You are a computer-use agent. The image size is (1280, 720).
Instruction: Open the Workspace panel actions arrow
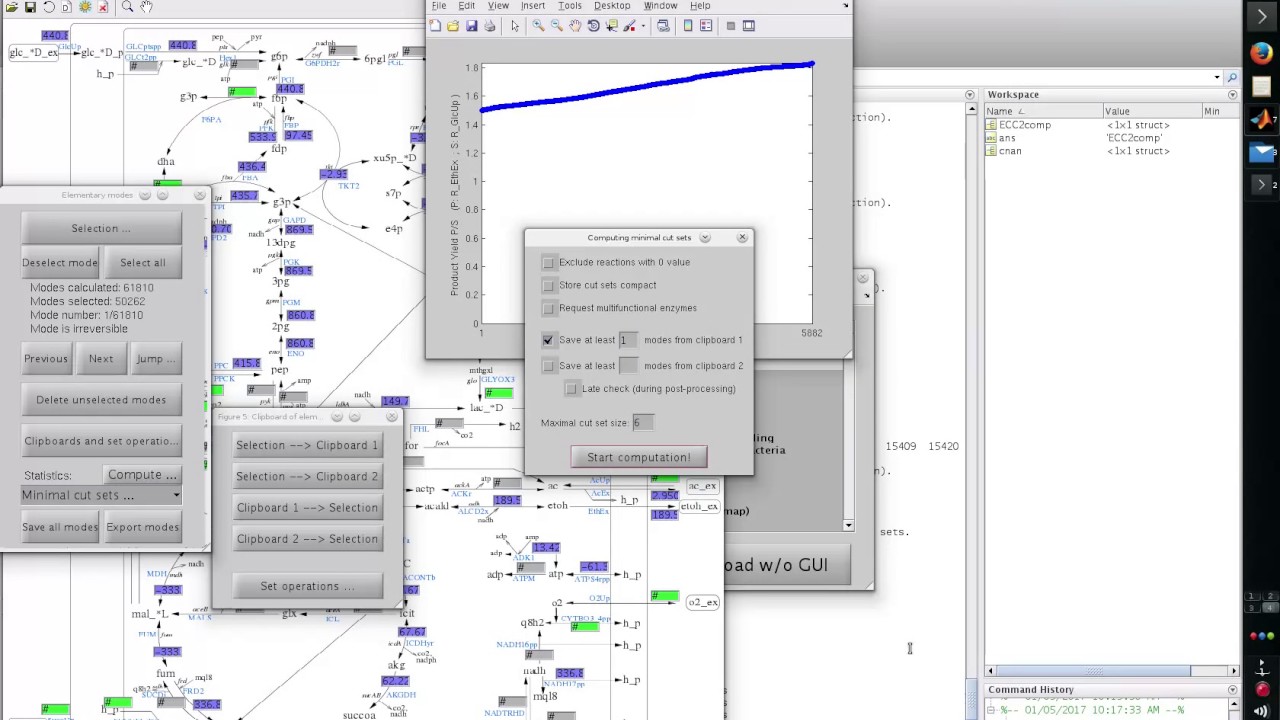1232,94
